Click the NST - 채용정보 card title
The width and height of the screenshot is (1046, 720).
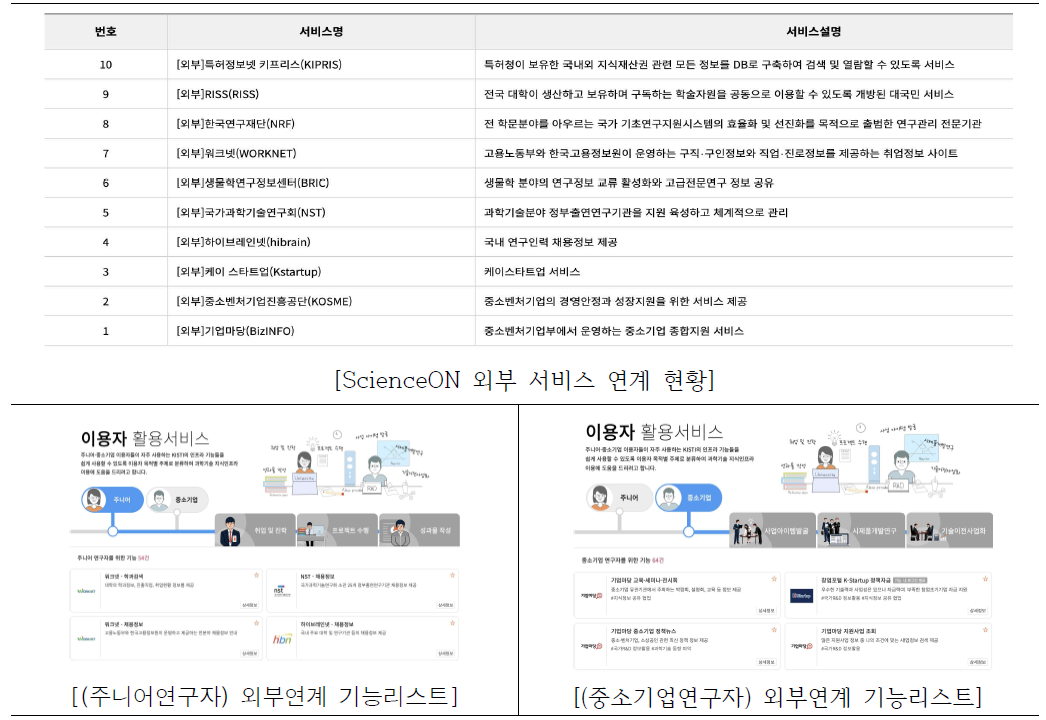pyautogui.click(x=318, y=576)
